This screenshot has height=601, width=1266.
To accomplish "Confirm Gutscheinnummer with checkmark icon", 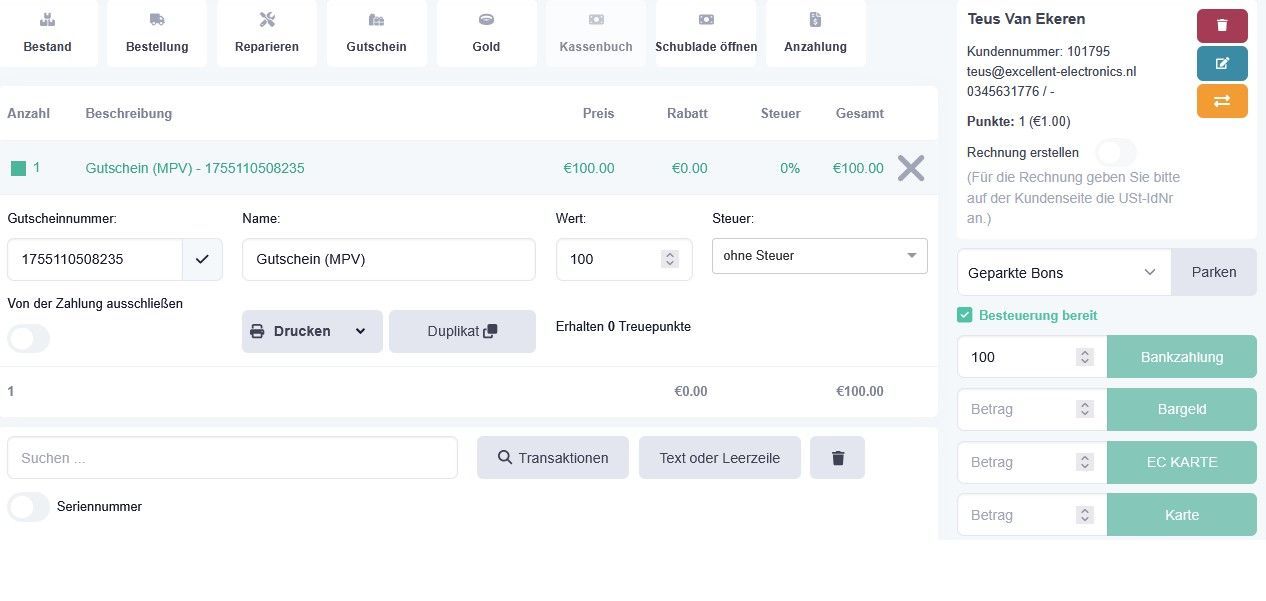I will point(202,259).
